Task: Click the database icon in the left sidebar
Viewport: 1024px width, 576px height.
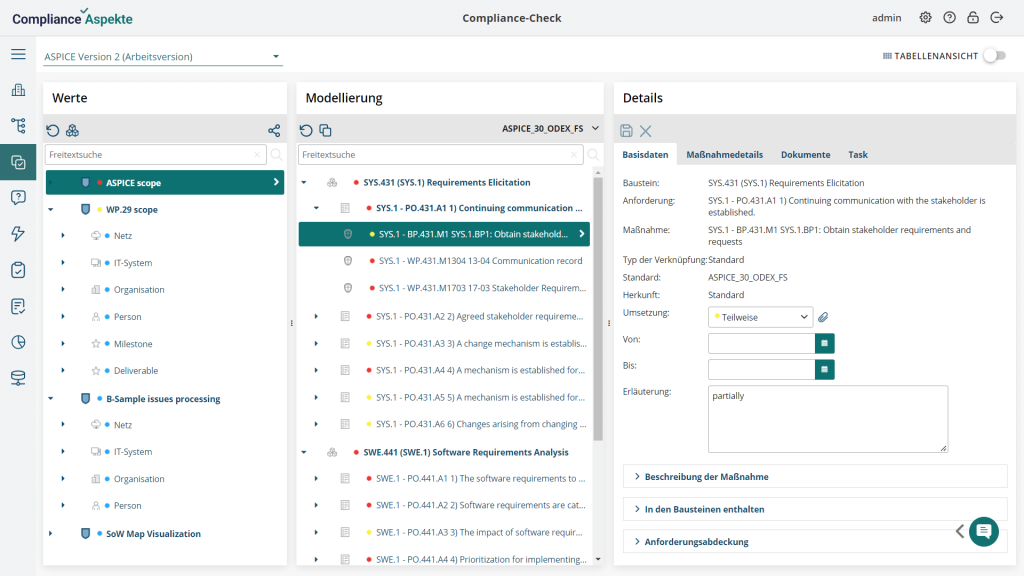Action: 18,377
